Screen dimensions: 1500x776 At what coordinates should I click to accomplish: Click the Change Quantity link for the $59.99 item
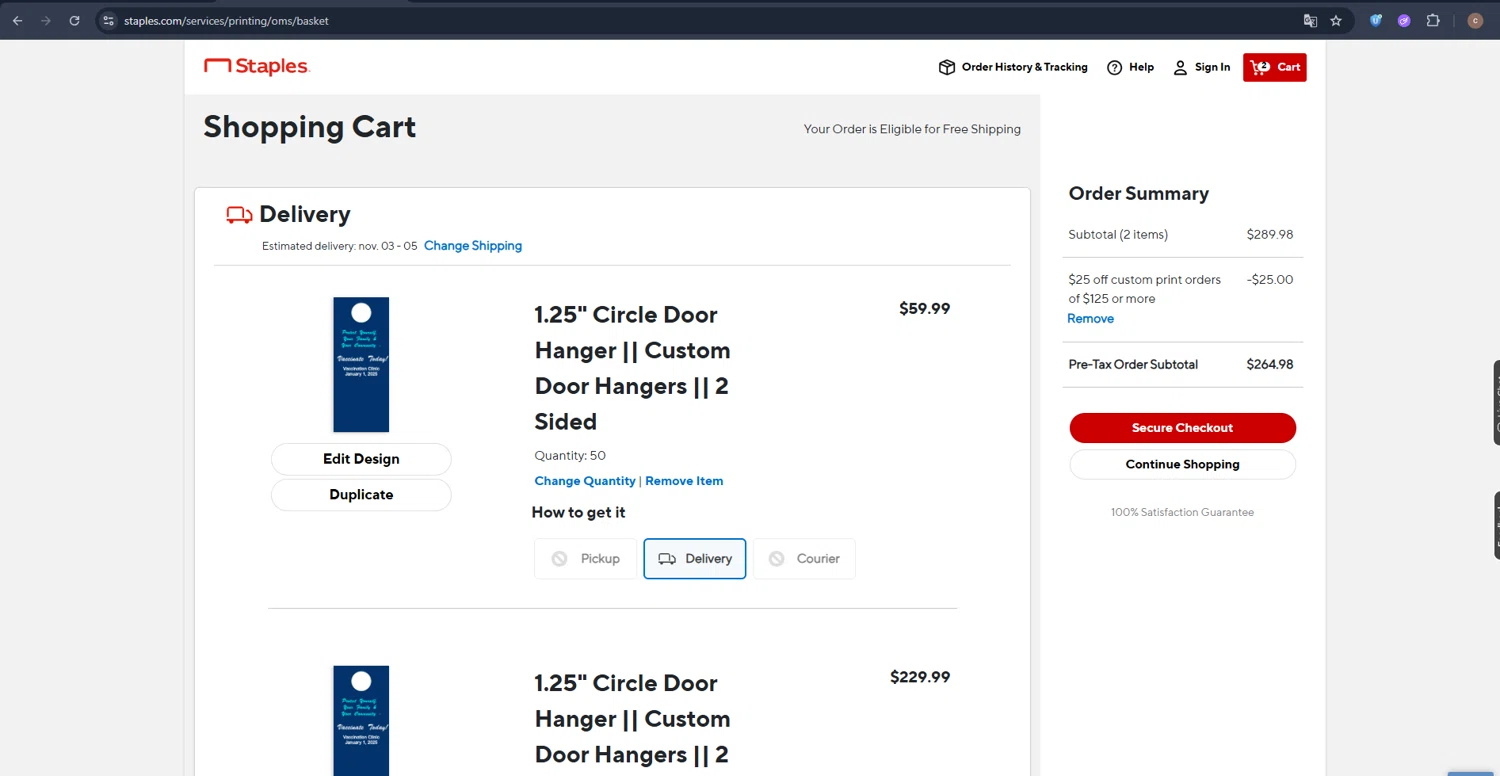pos(585,481)
